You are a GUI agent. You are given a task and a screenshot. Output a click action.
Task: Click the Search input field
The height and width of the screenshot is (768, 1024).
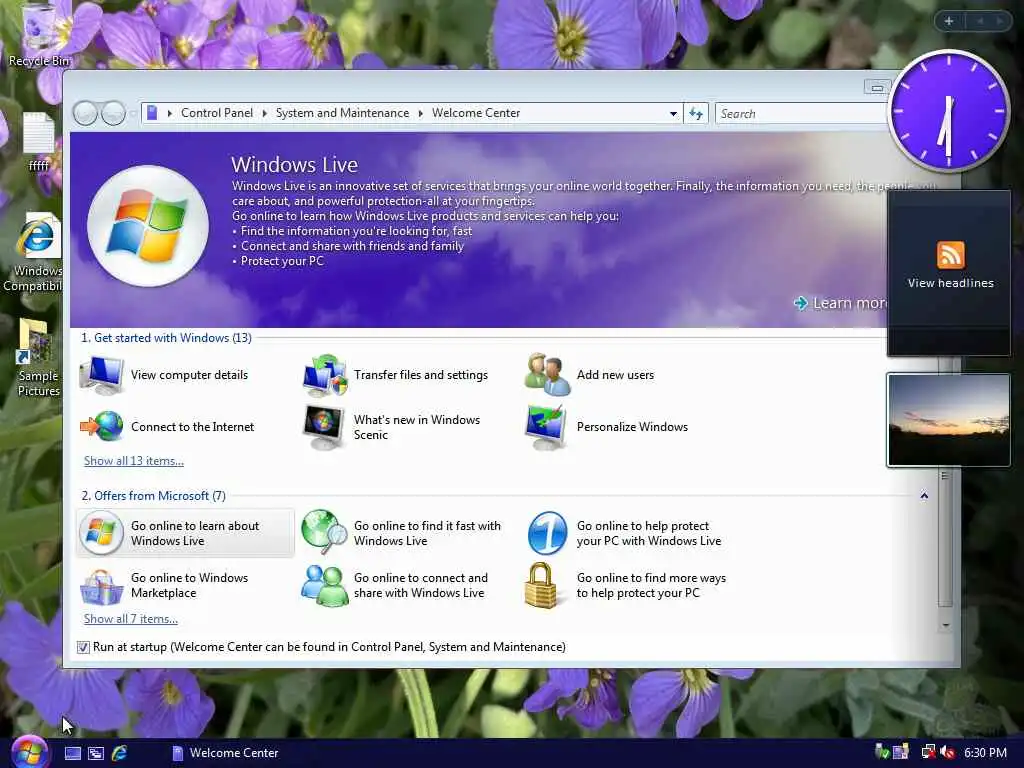tap(802, 114)
